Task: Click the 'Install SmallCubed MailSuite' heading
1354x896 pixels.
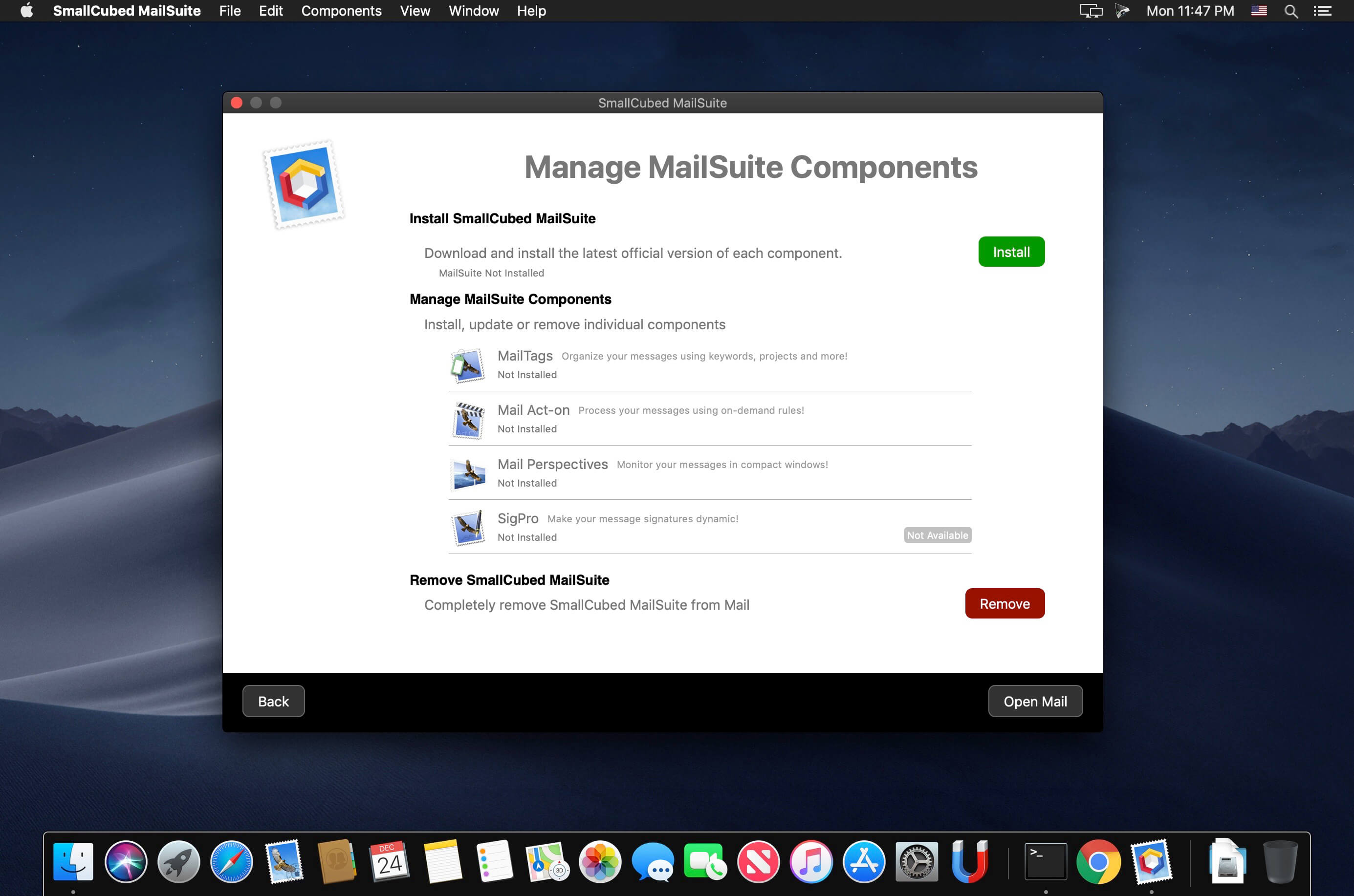Action: [x=502, y=218]
